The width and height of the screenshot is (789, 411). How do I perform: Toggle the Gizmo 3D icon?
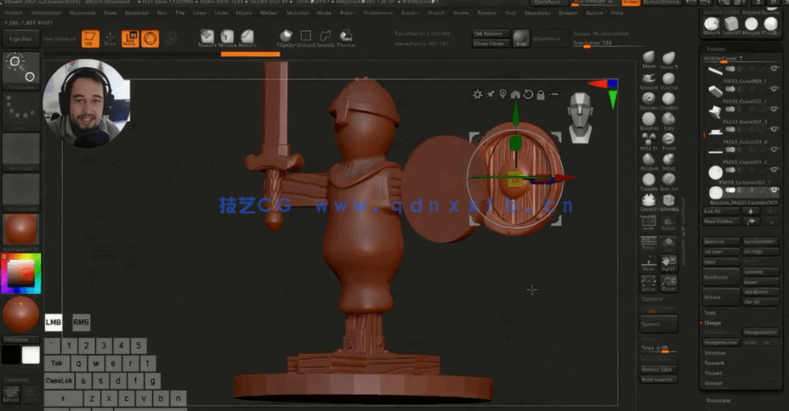pos(150,39)
